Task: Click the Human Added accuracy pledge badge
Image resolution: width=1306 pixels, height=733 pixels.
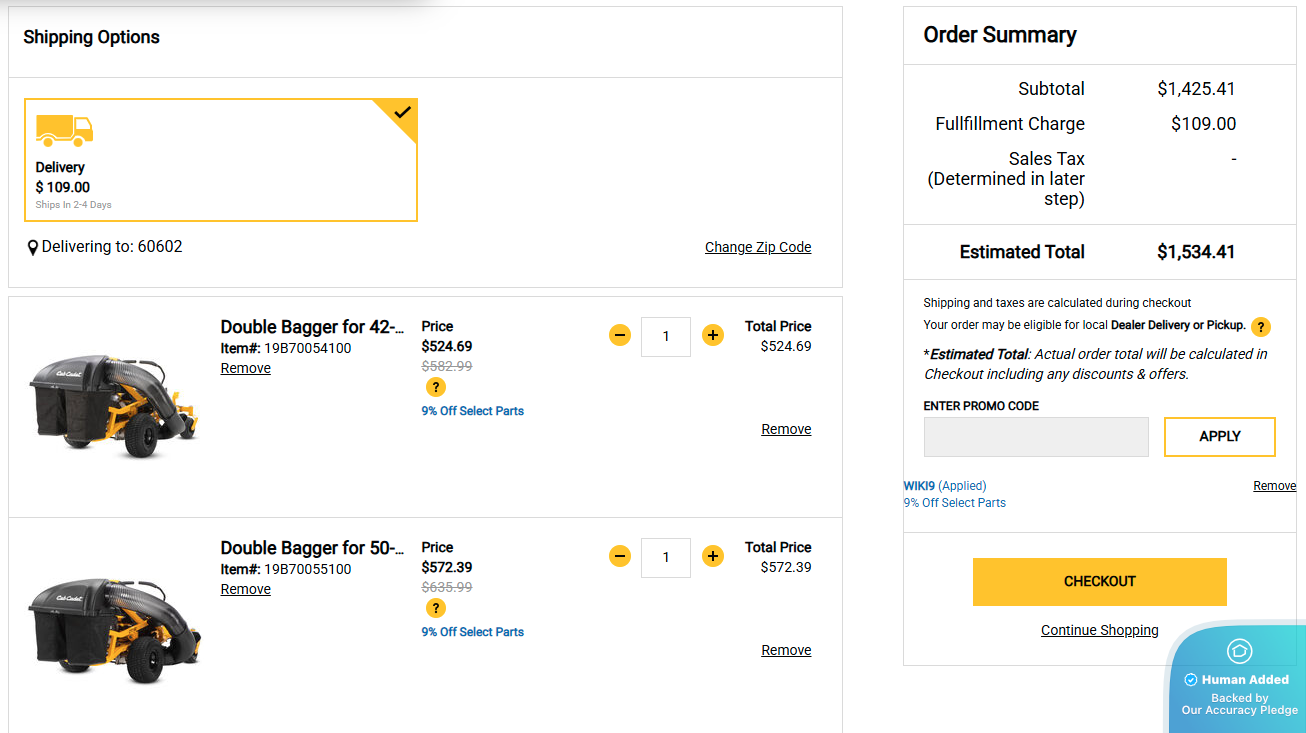Action: 1240,680
